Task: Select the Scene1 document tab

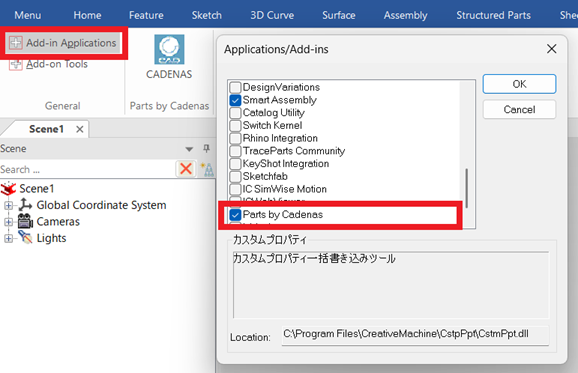Action: (x=46, y=129)
